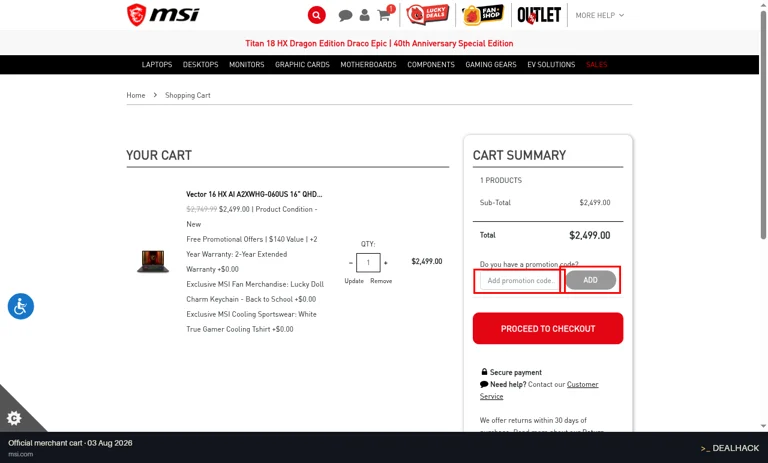Click the MSI dragon logo
This screenshot has height=463, width=768.
pos(163,15)
